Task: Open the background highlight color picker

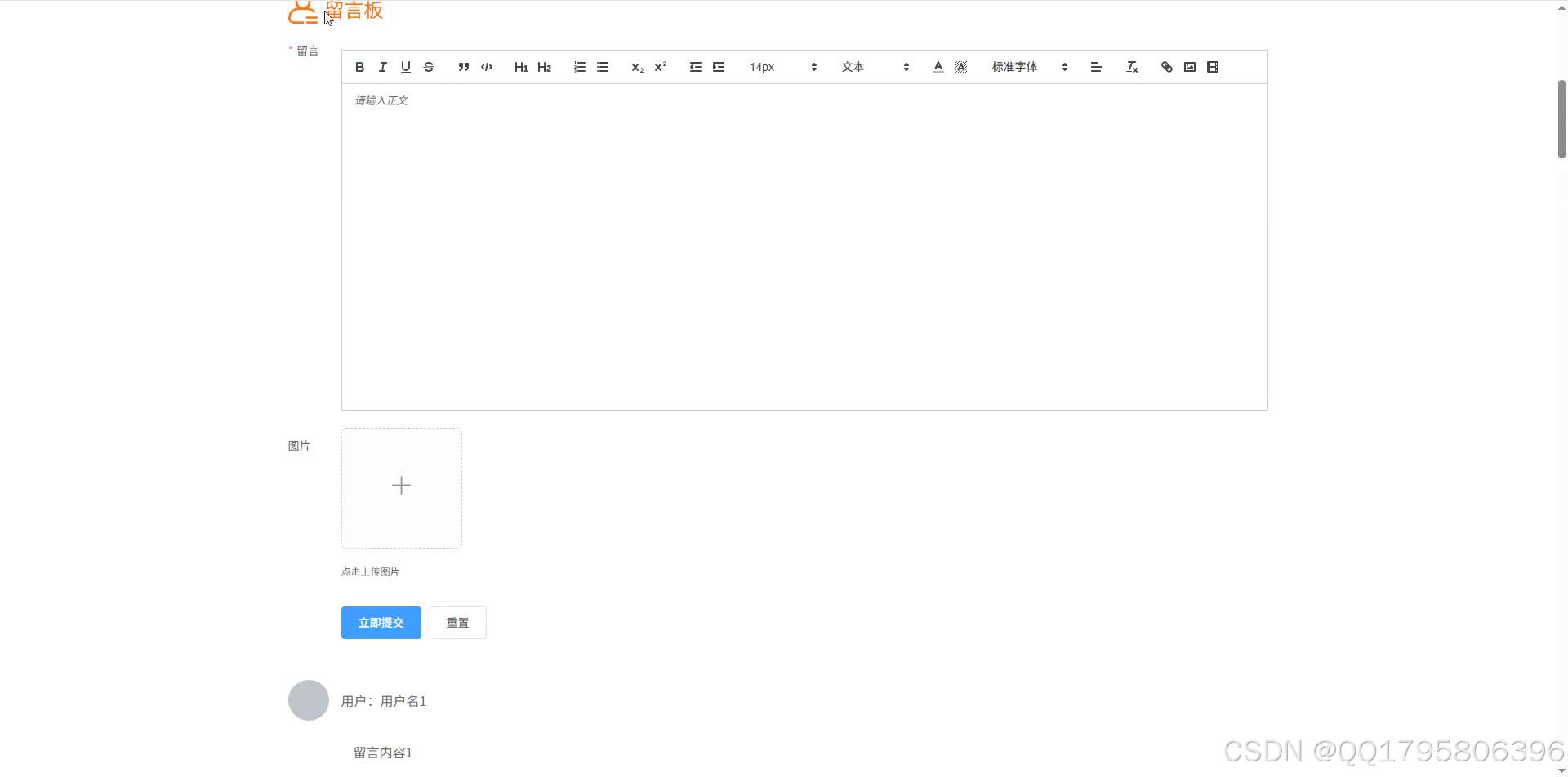Action: click(x=960, y=67)
